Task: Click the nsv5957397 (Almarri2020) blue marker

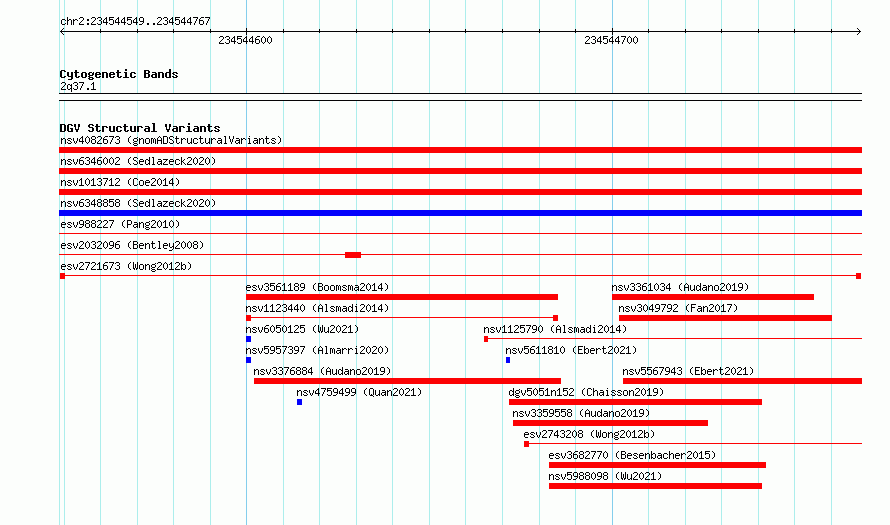Action: tap(249, 360)
